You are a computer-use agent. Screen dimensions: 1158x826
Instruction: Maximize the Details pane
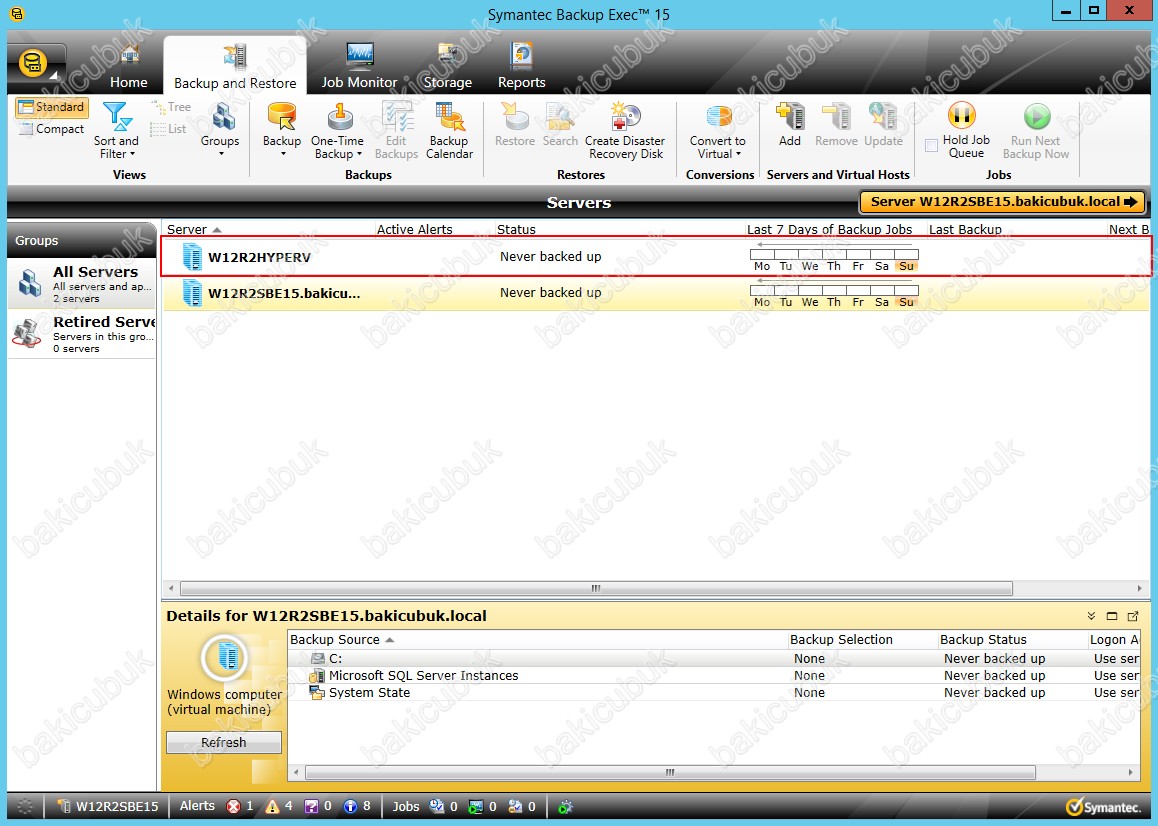point(1112,615)
